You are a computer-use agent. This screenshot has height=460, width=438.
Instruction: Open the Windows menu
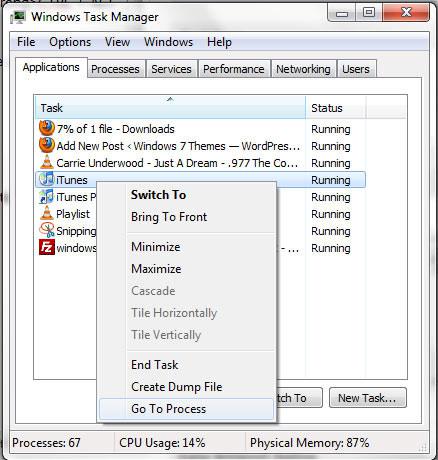click(168, 42)
